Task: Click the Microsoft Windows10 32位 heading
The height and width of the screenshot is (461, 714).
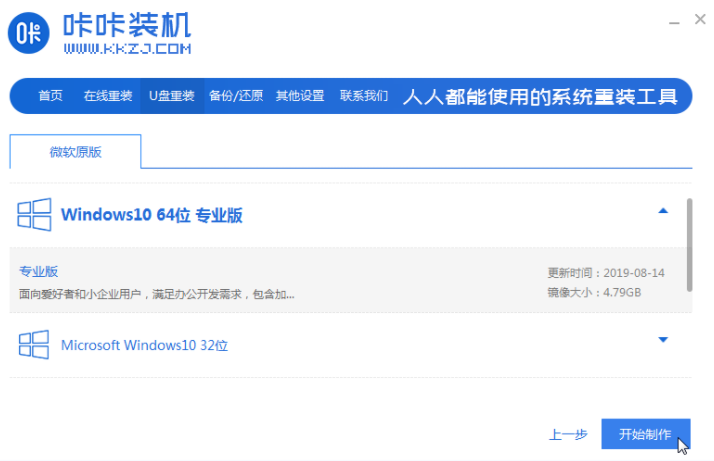Action: (x=145, y=345)
